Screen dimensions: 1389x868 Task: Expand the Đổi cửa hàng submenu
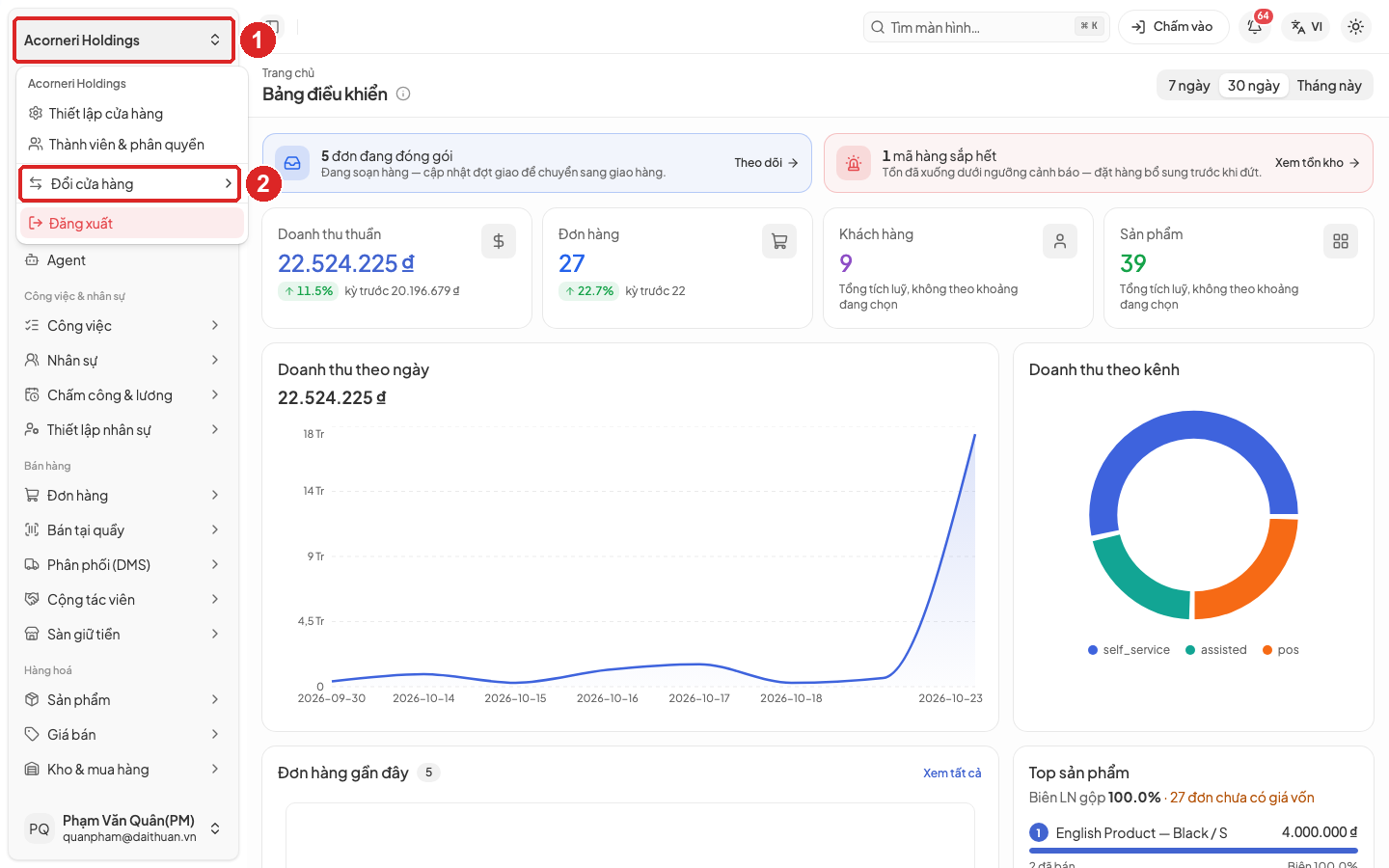coord(130,184)
